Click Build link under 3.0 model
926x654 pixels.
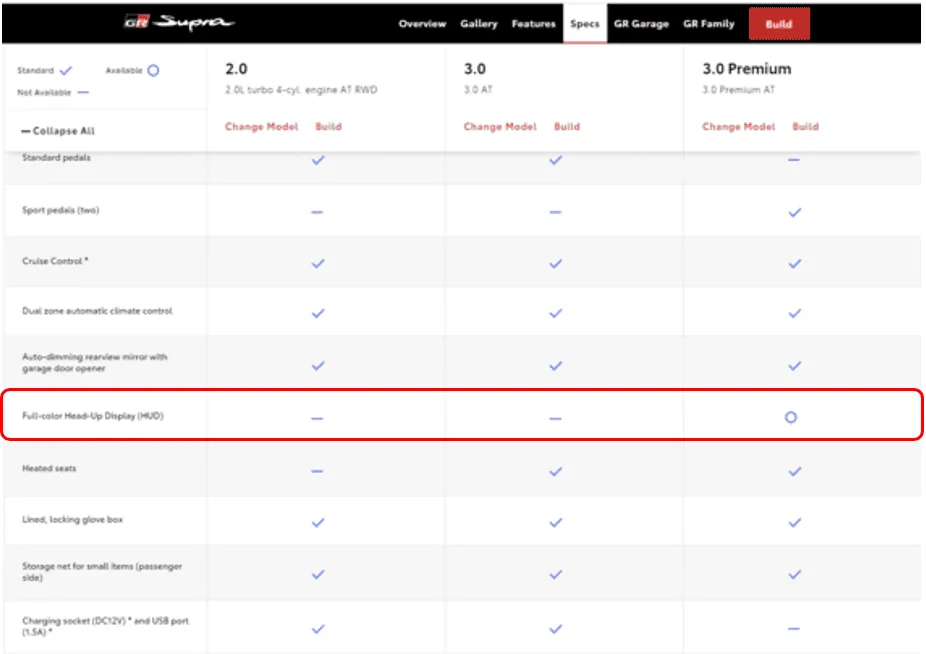(567, 126)
